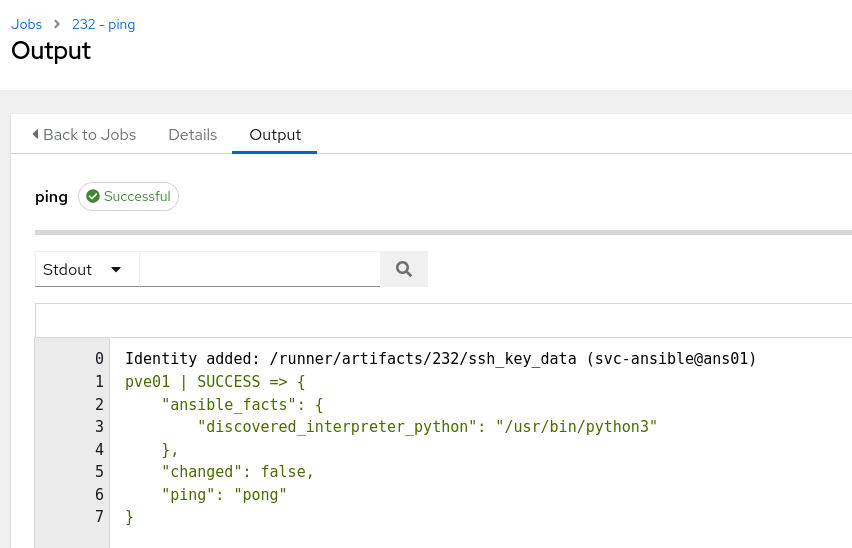
Task: Click the 232 - ping breadcrumb link
Action: click(x=103, y=24)
